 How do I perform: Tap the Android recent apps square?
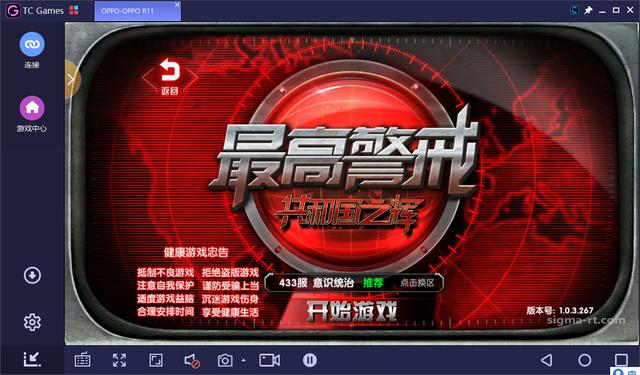coord(621,360)
